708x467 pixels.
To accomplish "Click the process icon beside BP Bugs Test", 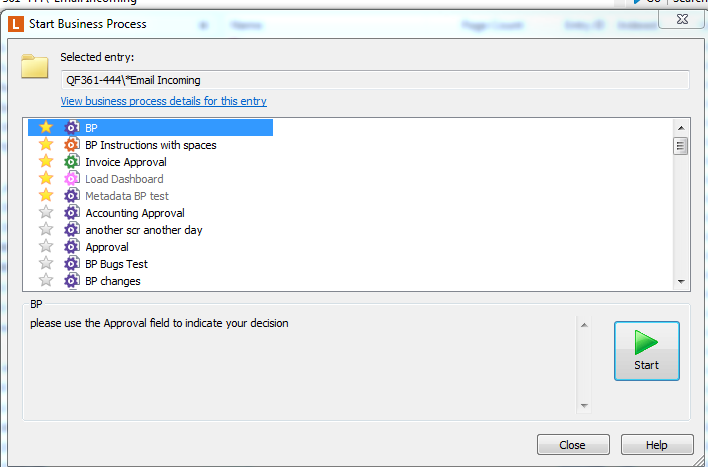I will [71, 264].
